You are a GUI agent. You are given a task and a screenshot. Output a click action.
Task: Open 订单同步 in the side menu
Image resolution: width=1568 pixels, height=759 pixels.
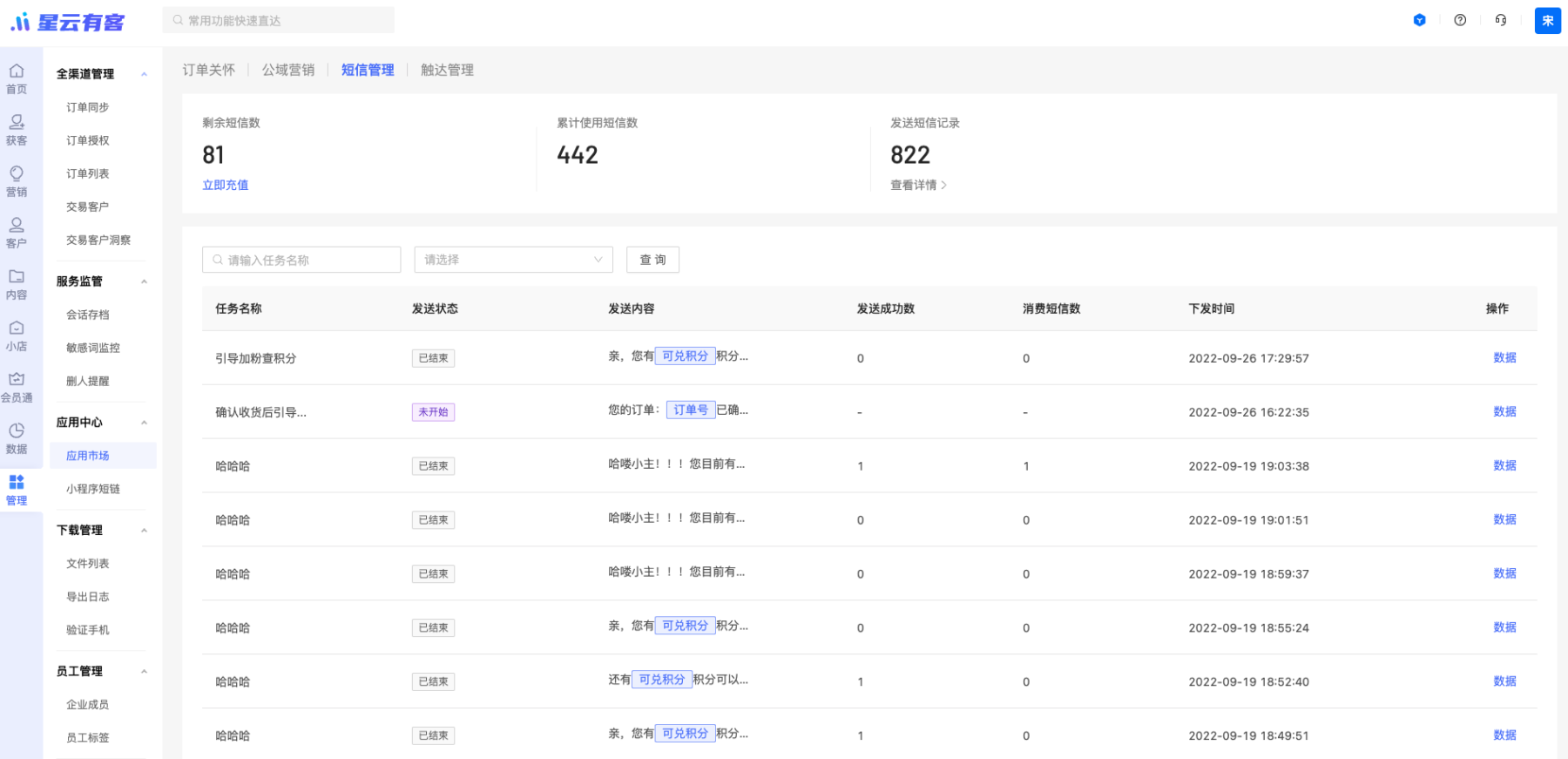88,107
